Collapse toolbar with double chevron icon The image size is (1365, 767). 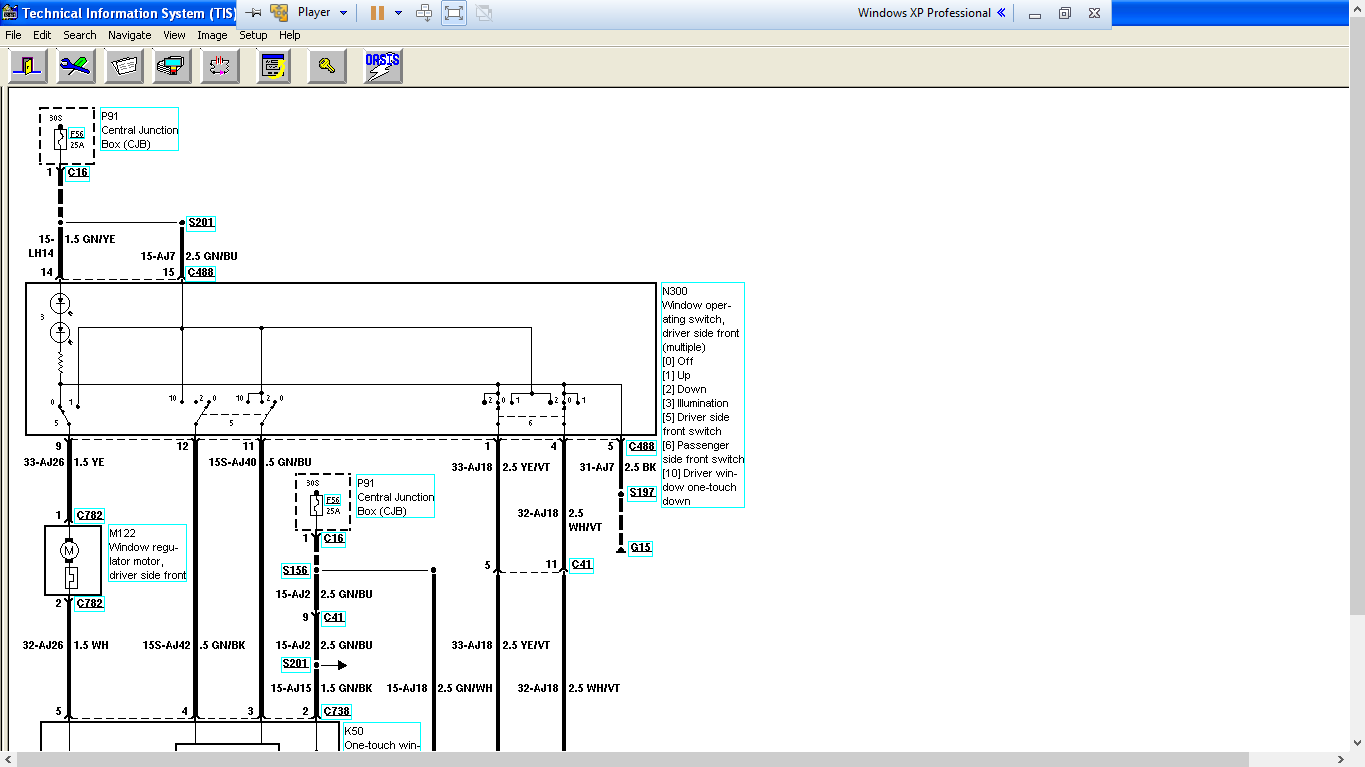pos(1001,13)
